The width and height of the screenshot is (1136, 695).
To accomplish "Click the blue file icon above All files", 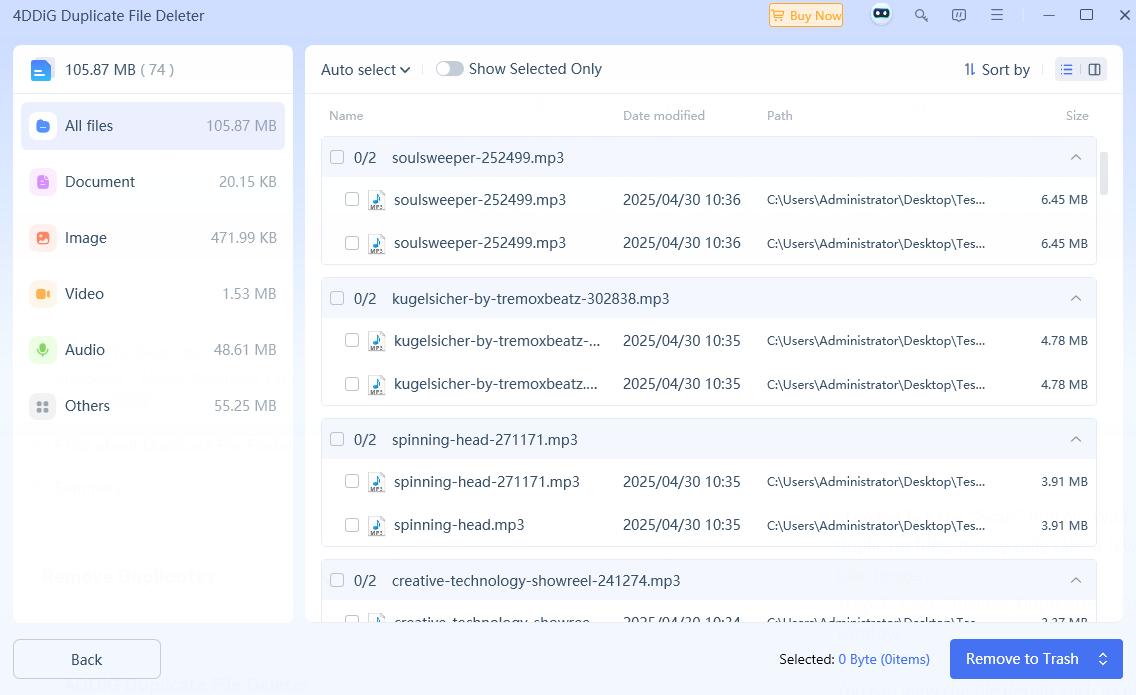I will pyautogui.click(x=40, y=69).
